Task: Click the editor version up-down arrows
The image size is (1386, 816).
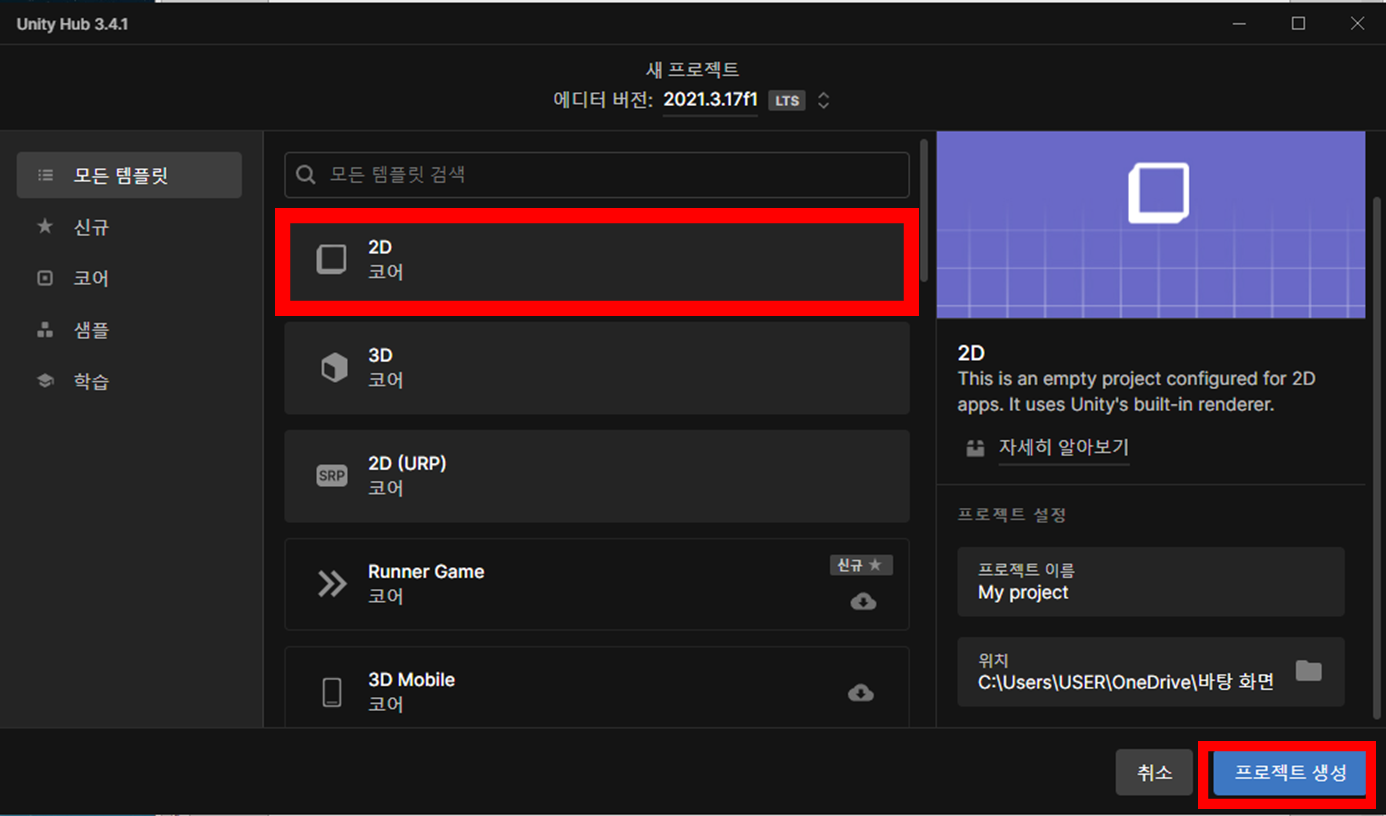Action: pyautogui.click(x=823, y=100)
